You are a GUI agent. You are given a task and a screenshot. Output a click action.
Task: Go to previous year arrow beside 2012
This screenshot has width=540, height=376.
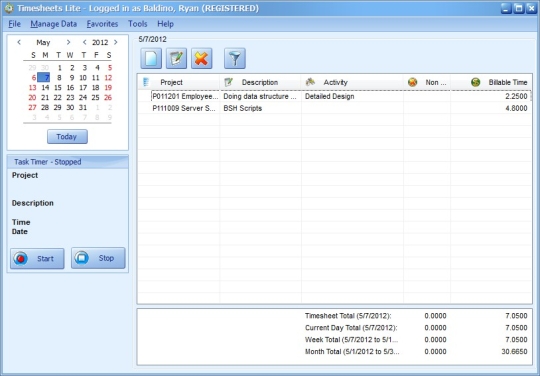(84, 42)
